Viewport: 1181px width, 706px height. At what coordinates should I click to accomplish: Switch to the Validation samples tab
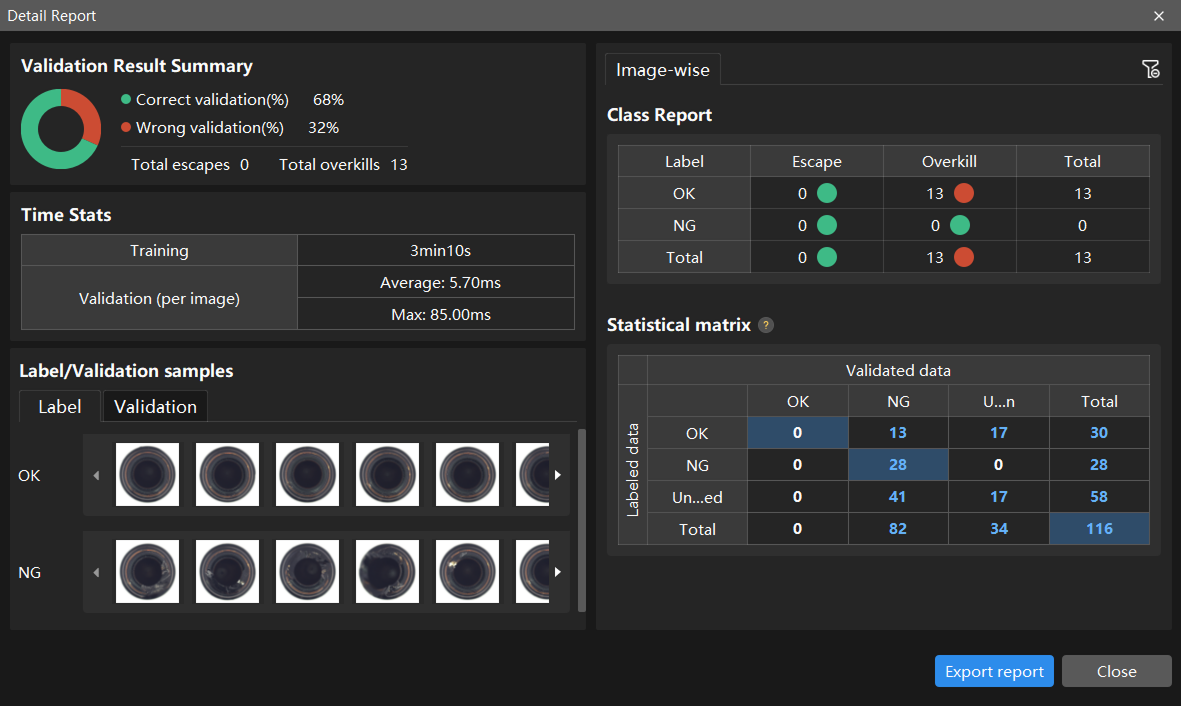tap(155, 406)
